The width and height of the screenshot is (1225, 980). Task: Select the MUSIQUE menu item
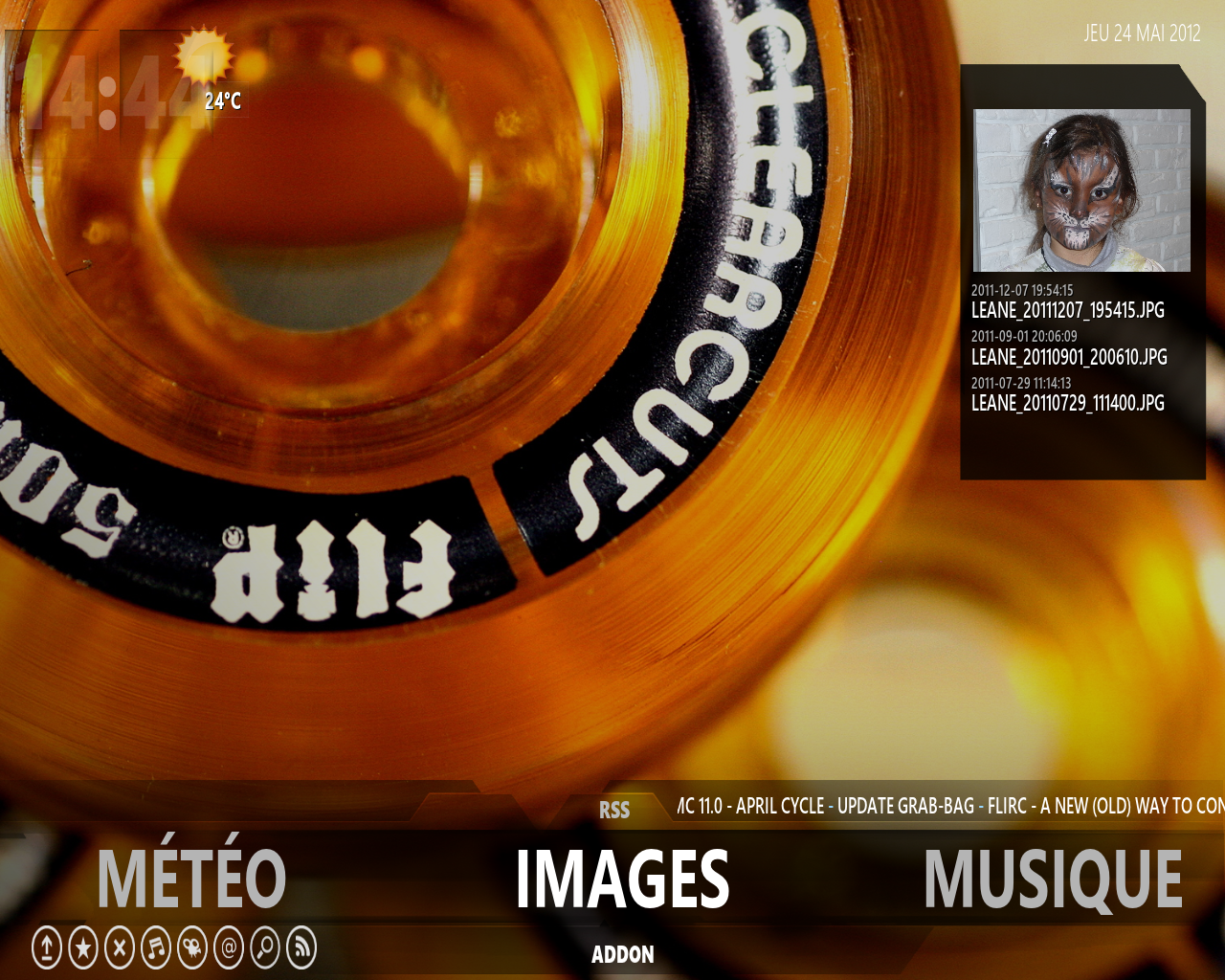click(1053, 879)
